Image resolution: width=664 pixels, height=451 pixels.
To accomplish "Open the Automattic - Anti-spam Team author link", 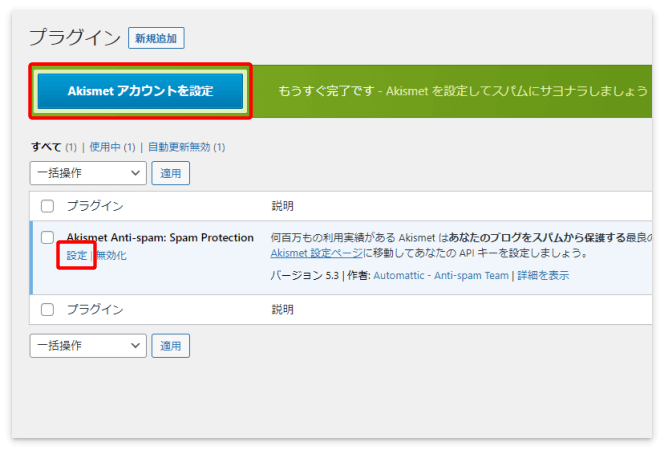I will [x=441, y=275].
